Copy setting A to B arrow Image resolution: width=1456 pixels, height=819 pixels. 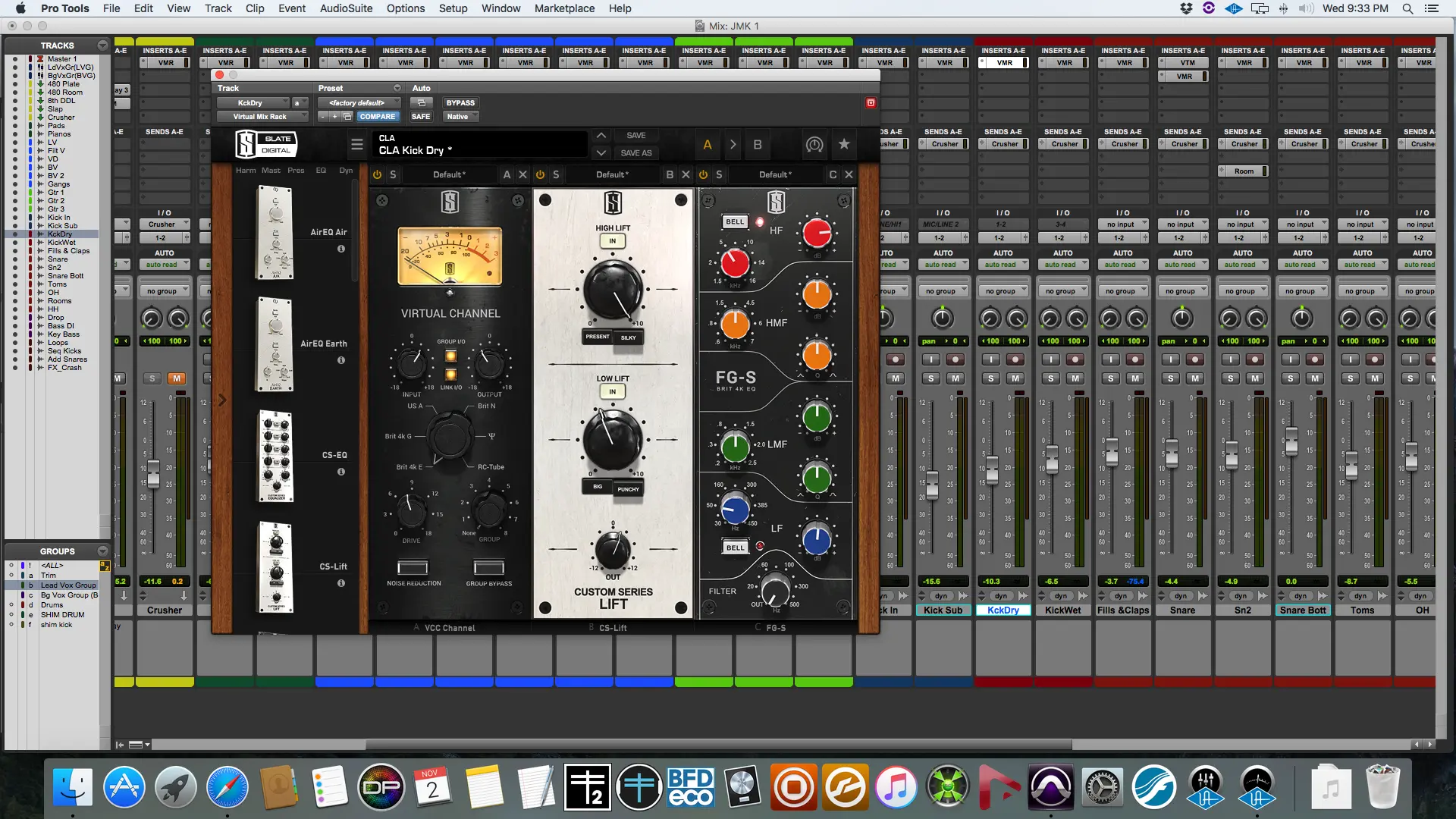(733, 144)
